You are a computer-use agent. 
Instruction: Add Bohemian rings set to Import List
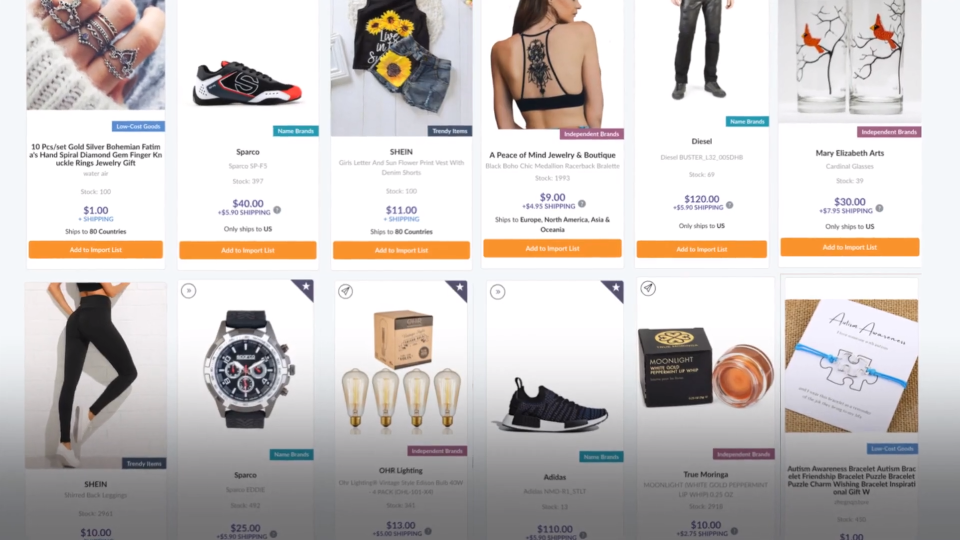(x=96, y=250)
